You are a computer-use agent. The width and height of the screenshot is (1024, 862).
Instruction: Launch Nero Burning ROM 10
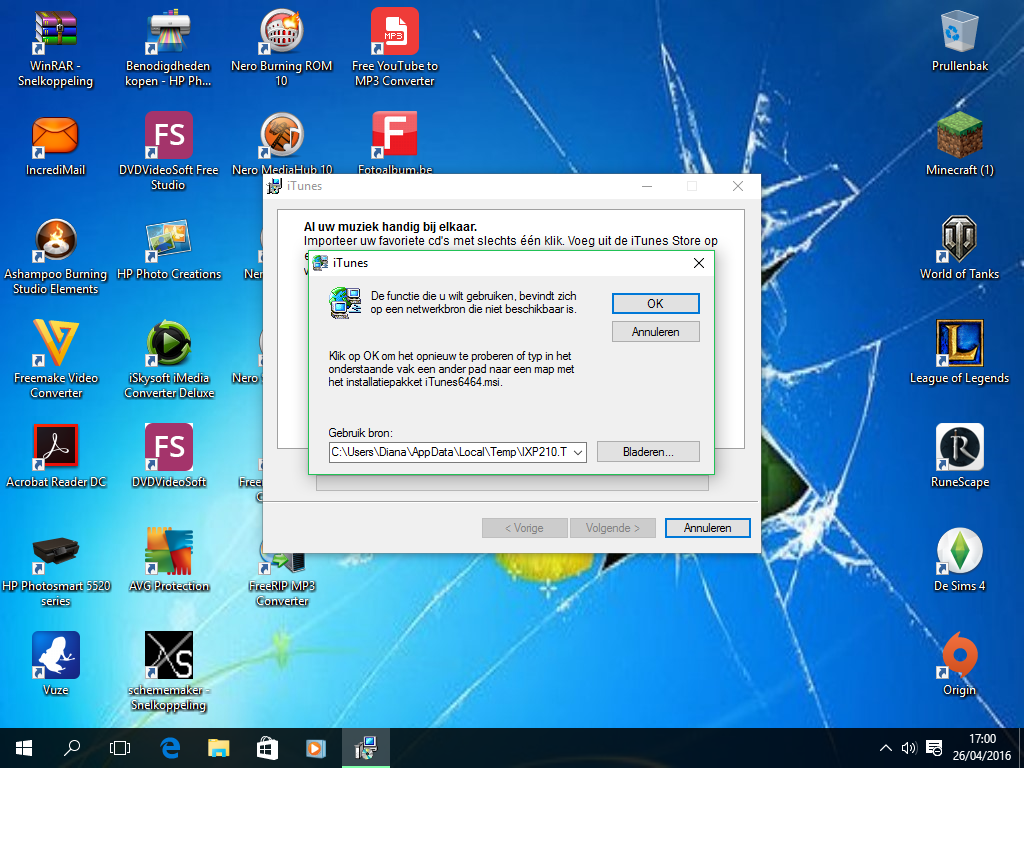tap(281, 47)
